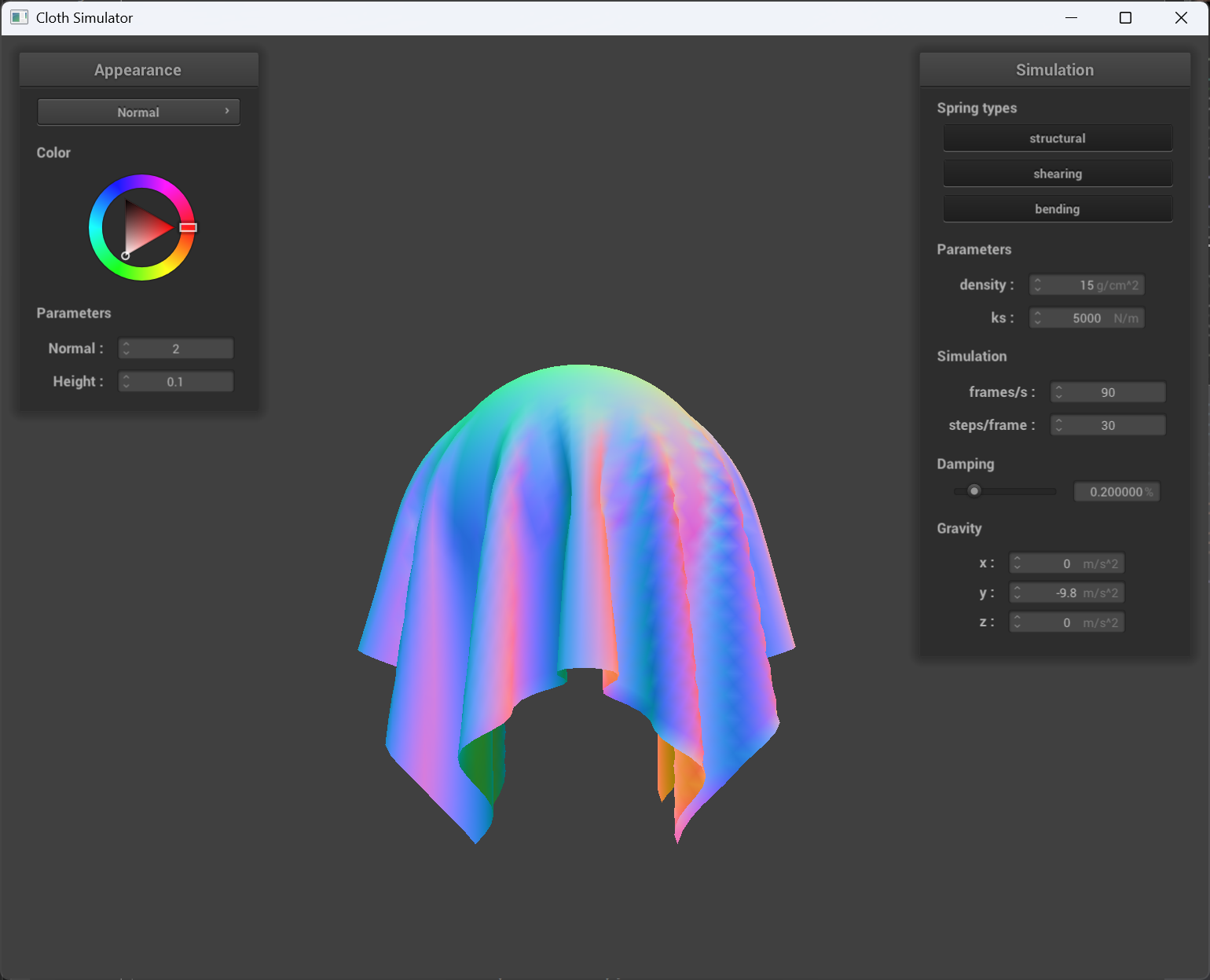Click the damping percentage value box
This screenshot has height=980, width=1210.
pos(1116,491)
